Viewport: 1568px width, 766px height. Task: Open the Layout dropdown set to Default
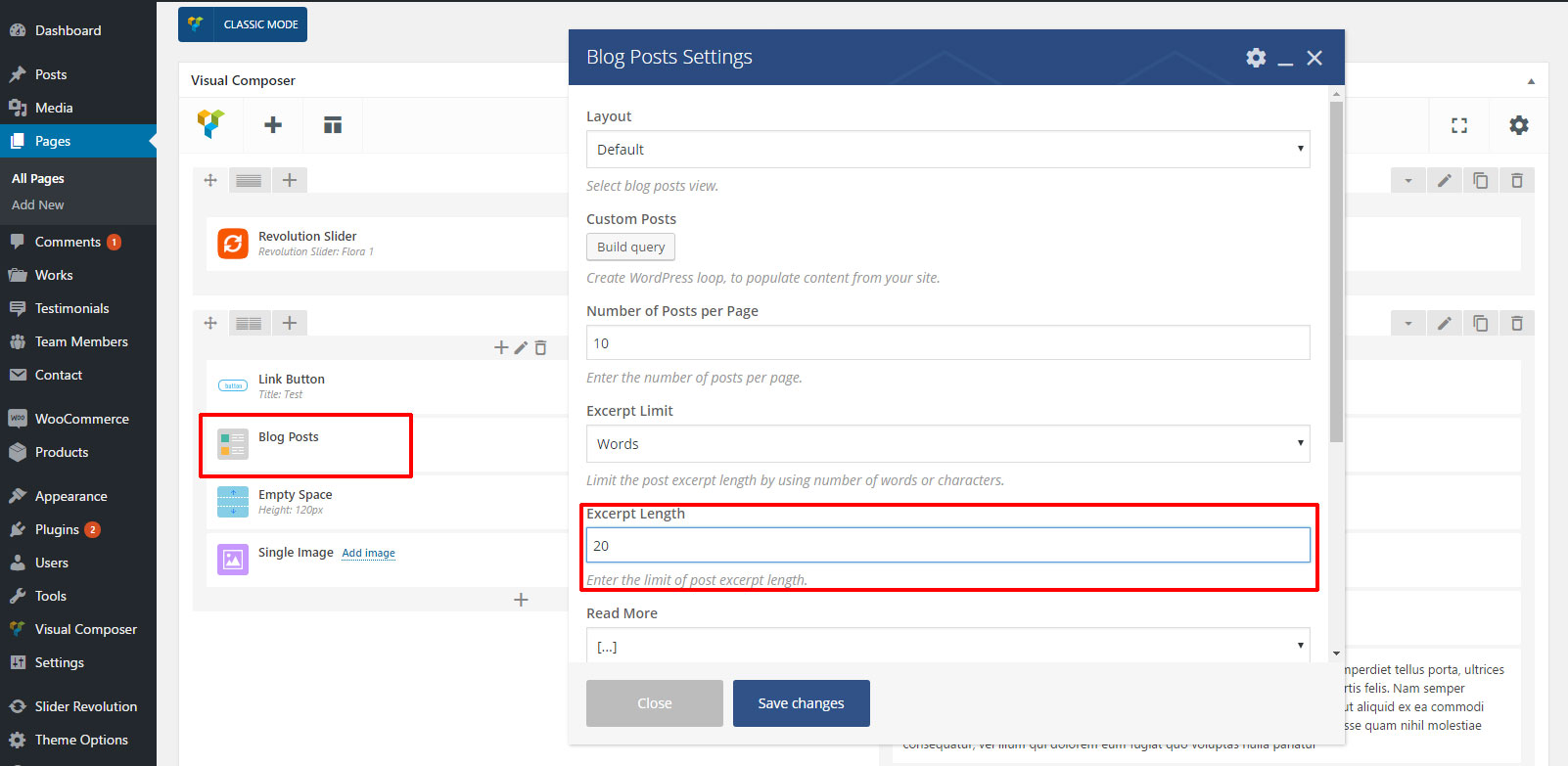946,150
